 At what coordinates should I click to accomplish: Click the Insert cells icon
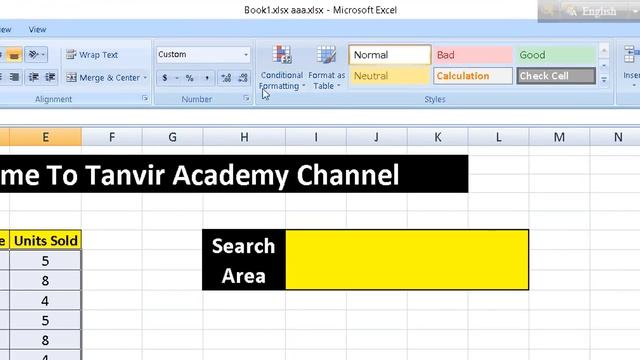(x=631, y=54)
